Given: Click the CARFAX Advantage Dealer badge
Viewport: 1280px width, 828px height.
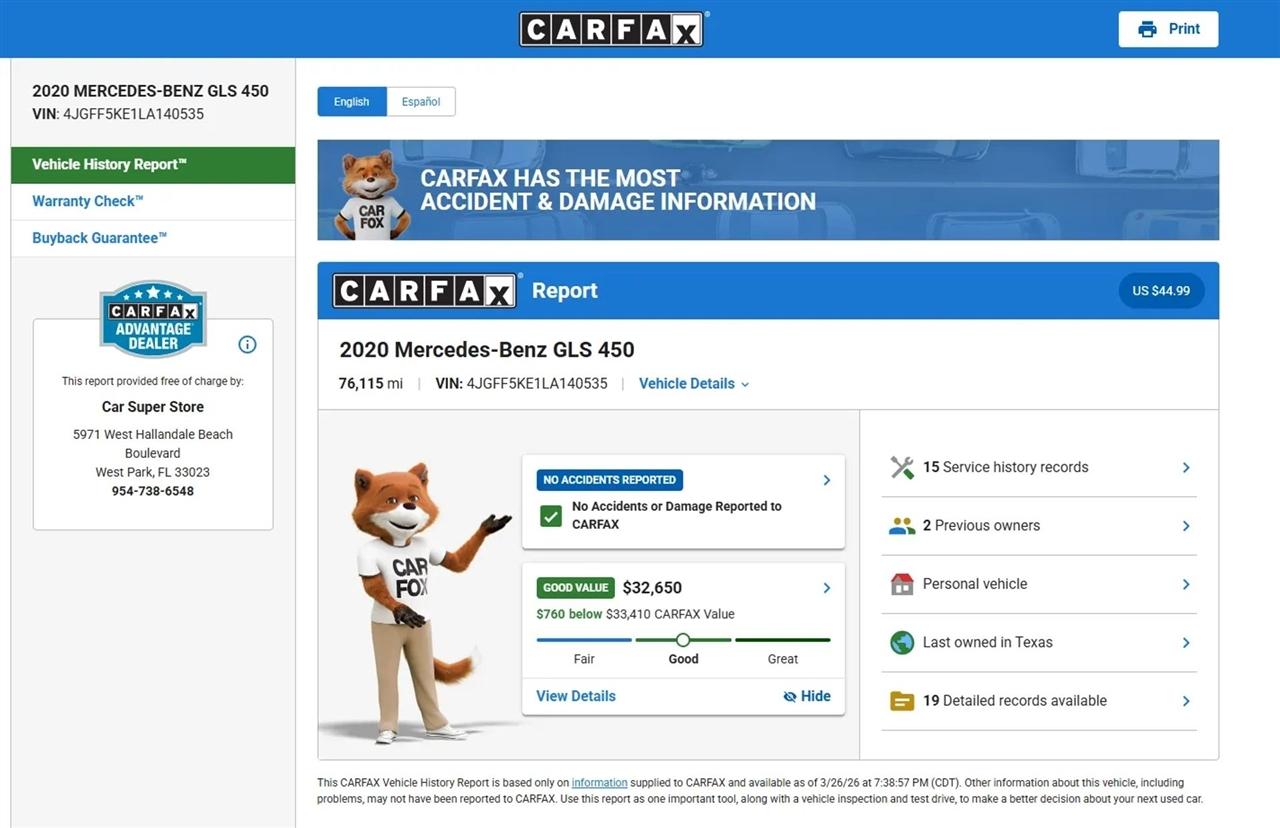Looking at the screenshot, I should pos(153,319).
